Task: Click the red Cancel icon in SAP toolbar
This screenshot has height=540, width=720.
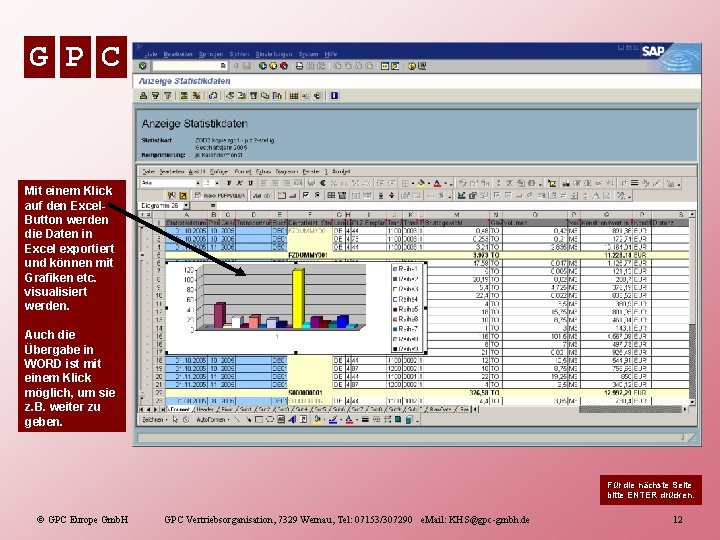Action: pyautogui.click(x=284, y=66)
